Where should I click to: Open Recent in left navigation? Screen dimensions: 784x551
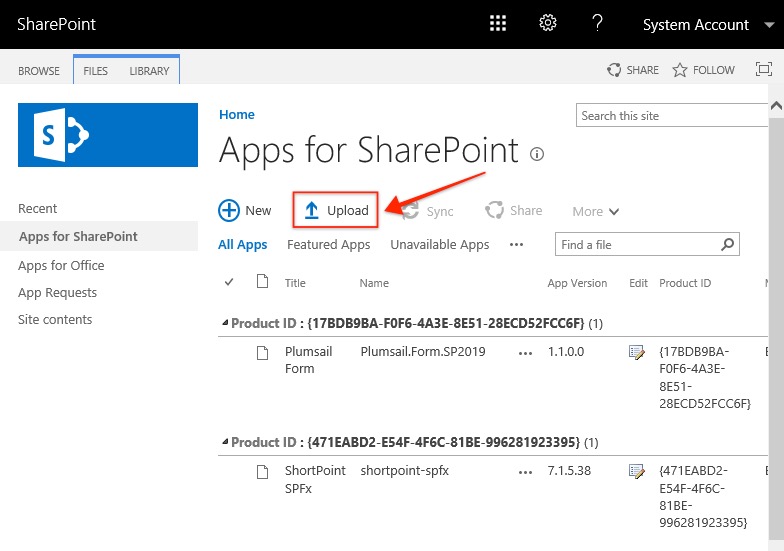[38, 208]
